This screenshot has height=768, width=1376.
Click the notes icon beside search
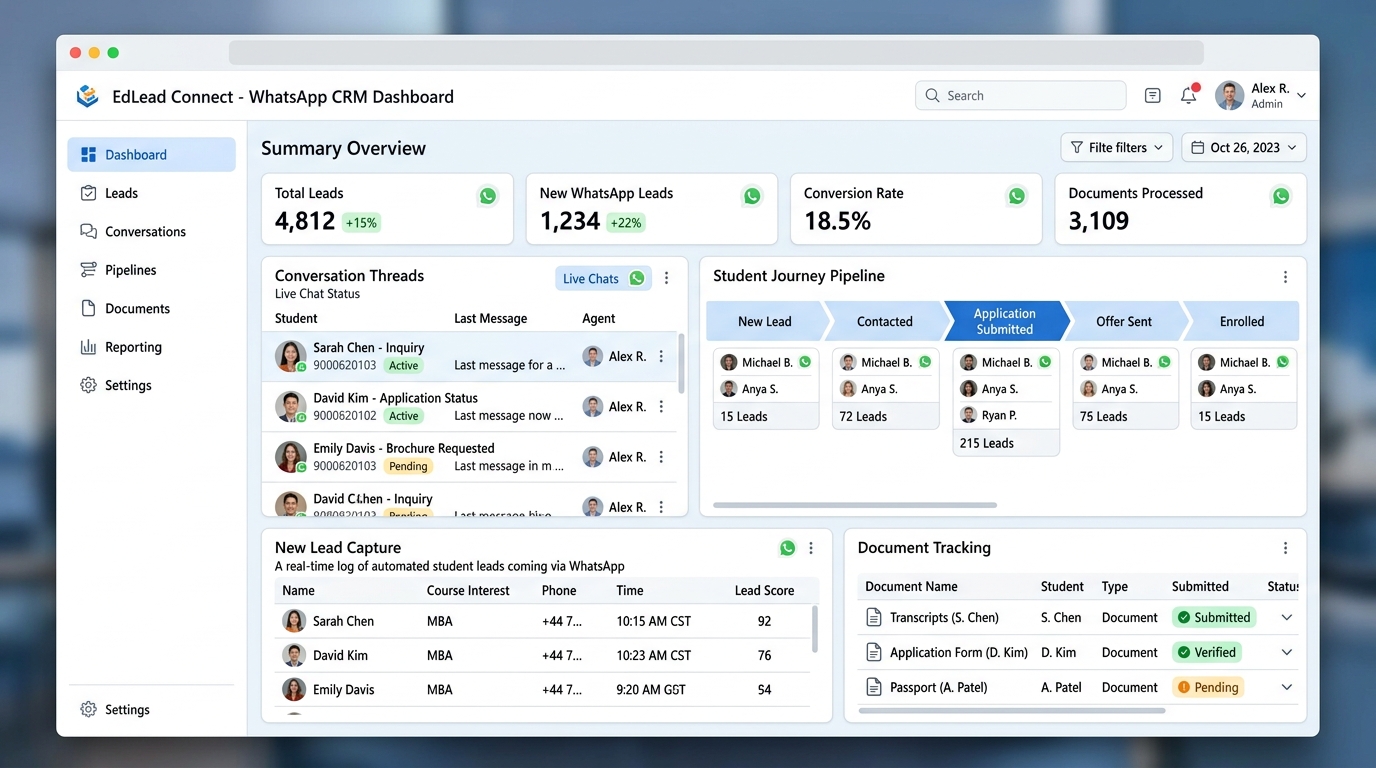click(x=1153, y=95)
